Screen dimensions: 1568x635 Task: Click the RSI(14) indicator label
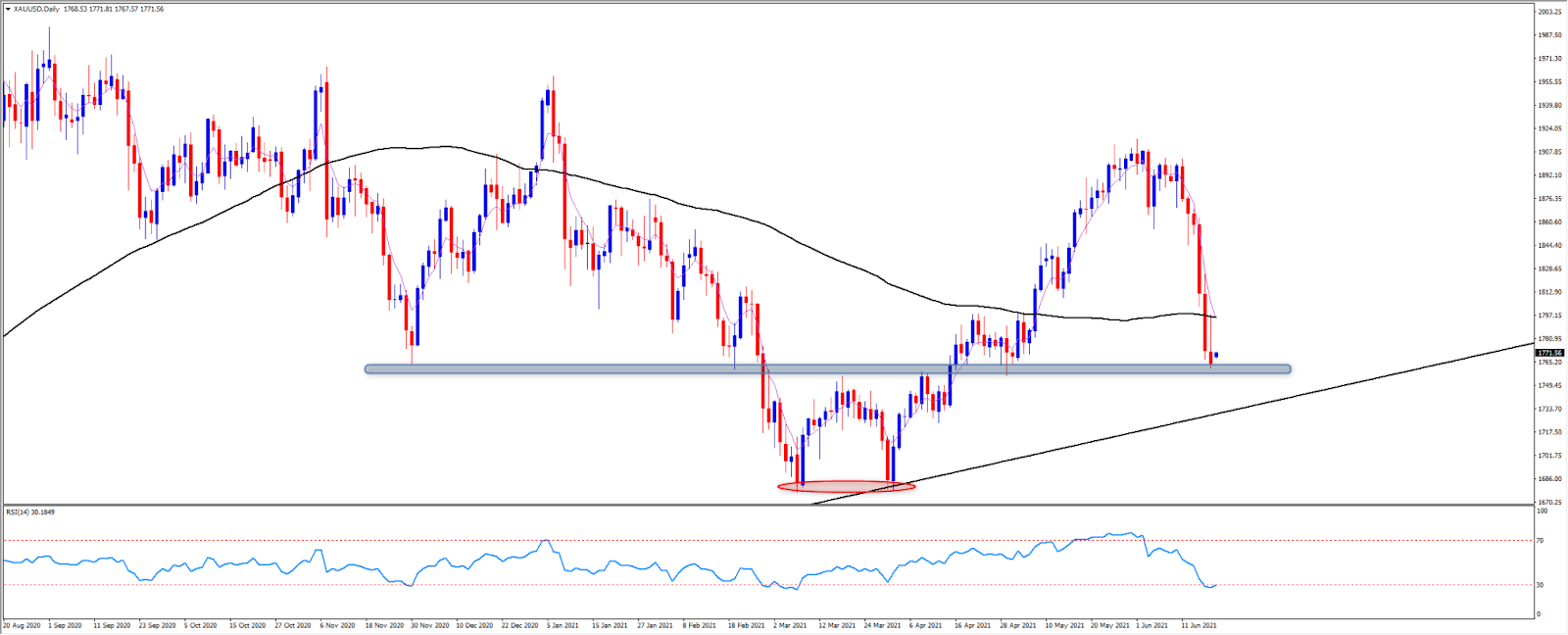29,512
